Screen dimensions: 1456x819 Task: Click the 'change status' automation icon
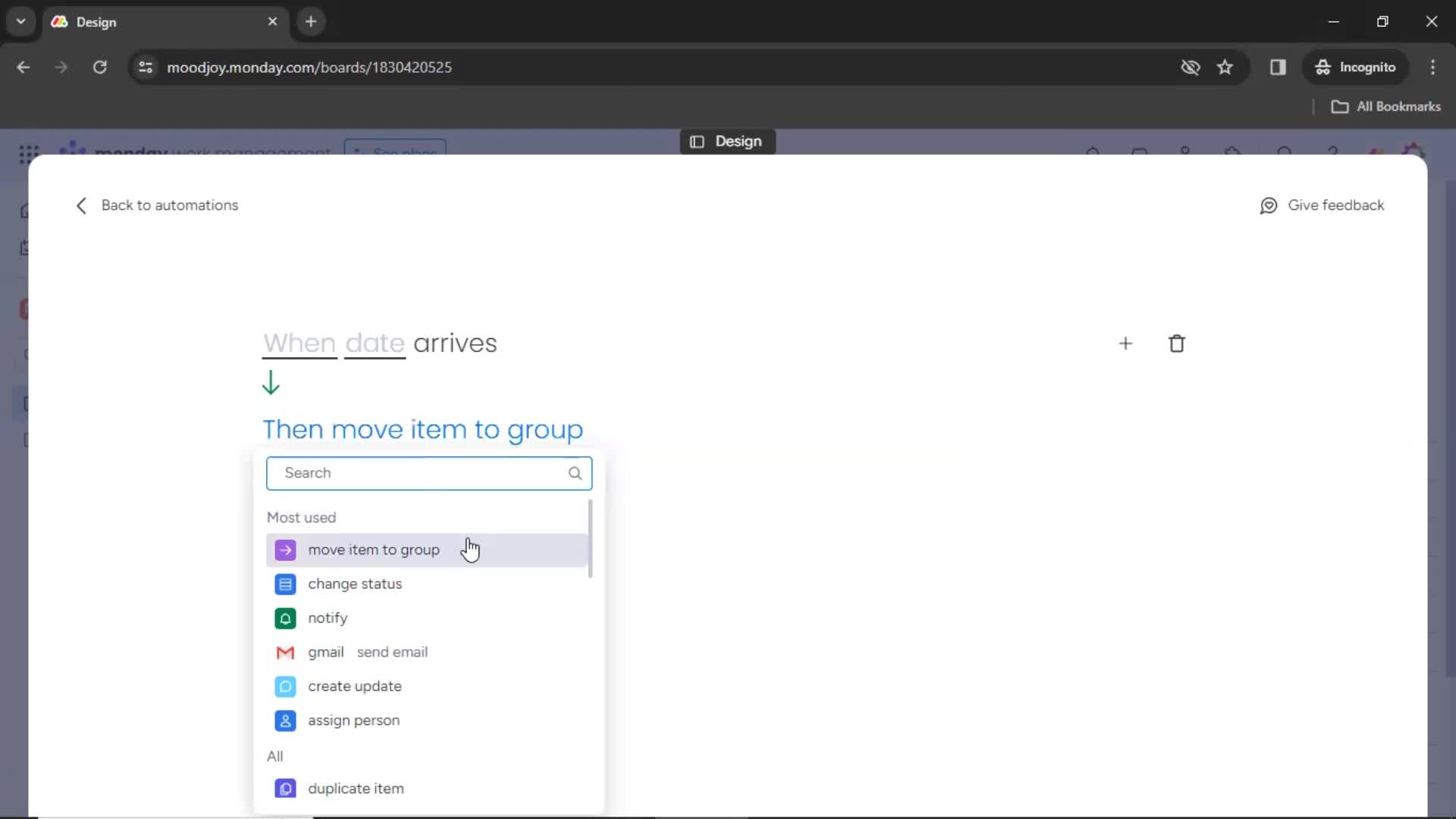(285, 583)
